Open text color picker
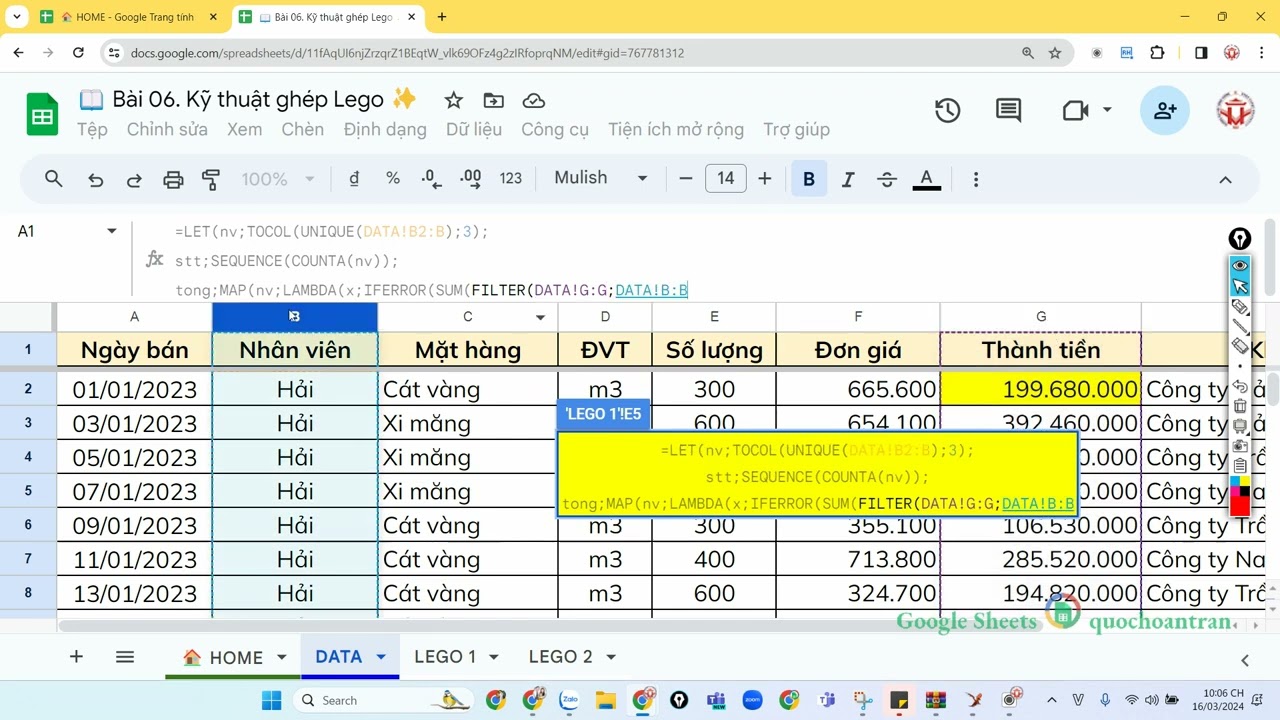Screen dimensions: 1280x720 coord(927,179)
